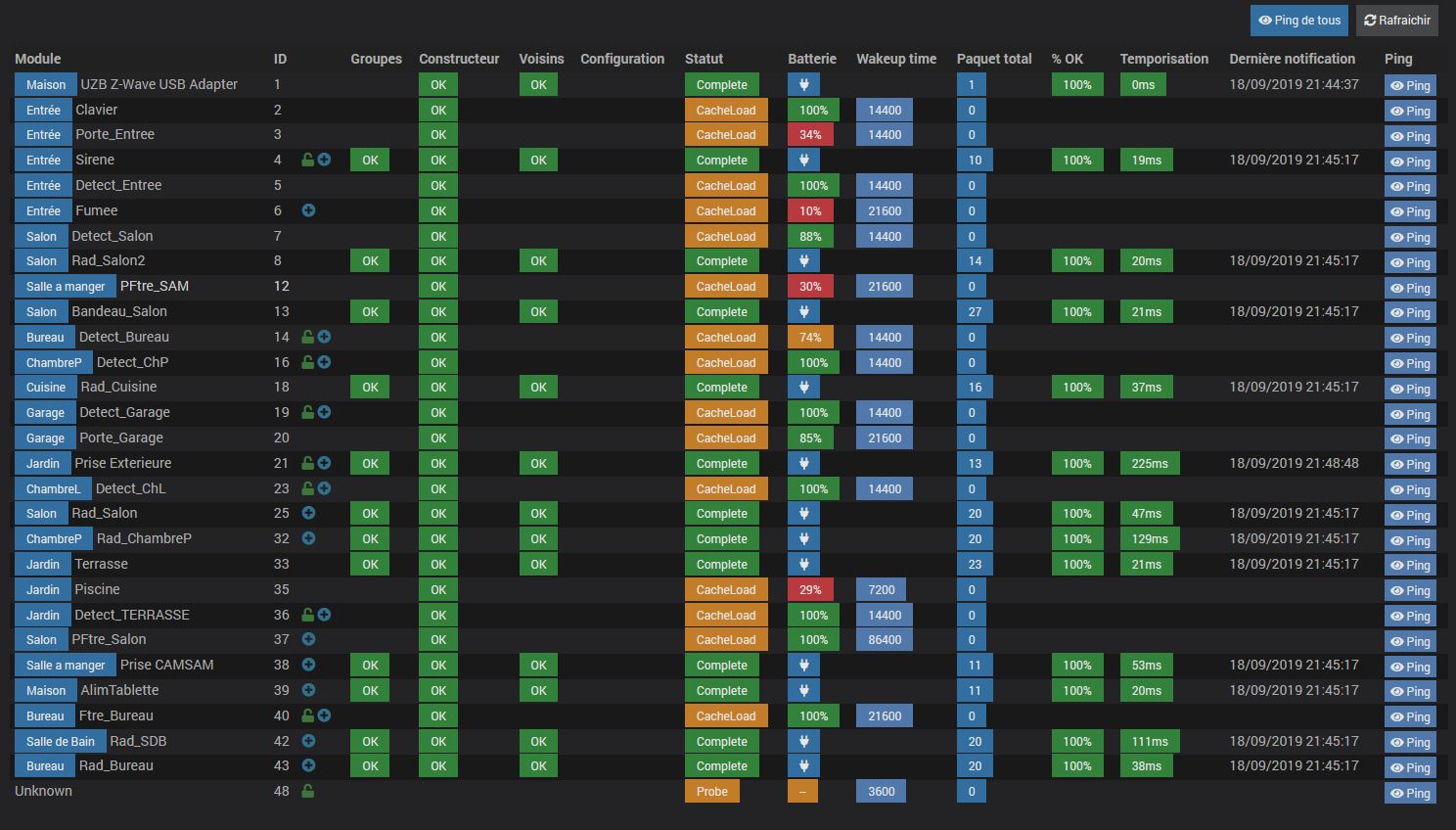Click the lock icon in Detect_TERRASSE row
The width and height of the screenshot is (1456, 830).
(307, 615)
